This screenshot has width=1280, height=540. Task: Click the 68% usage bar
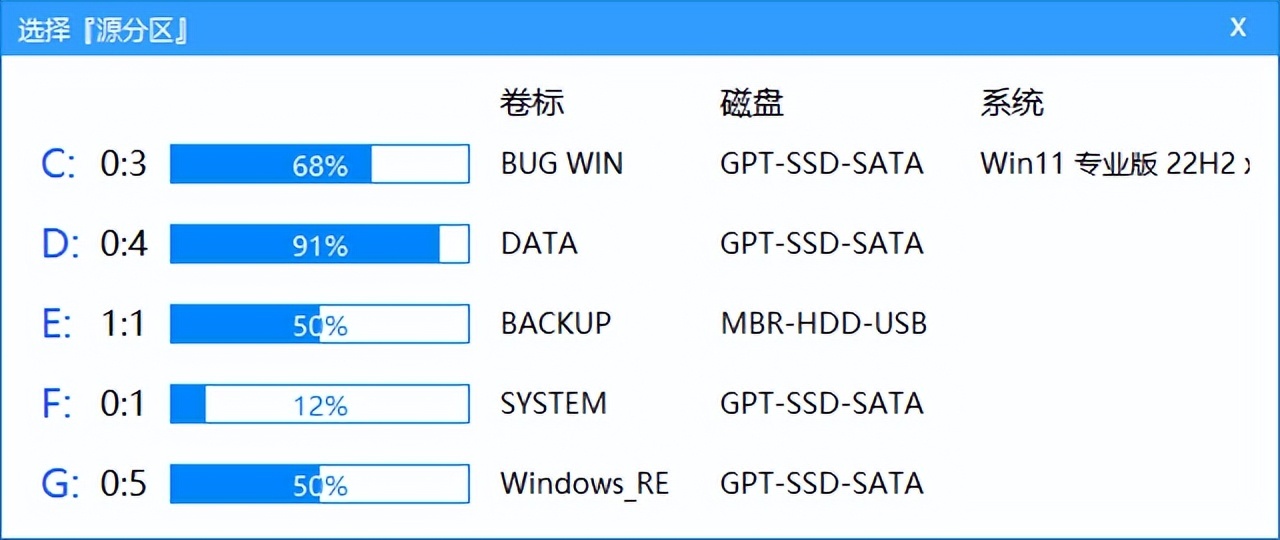[319, 164]
